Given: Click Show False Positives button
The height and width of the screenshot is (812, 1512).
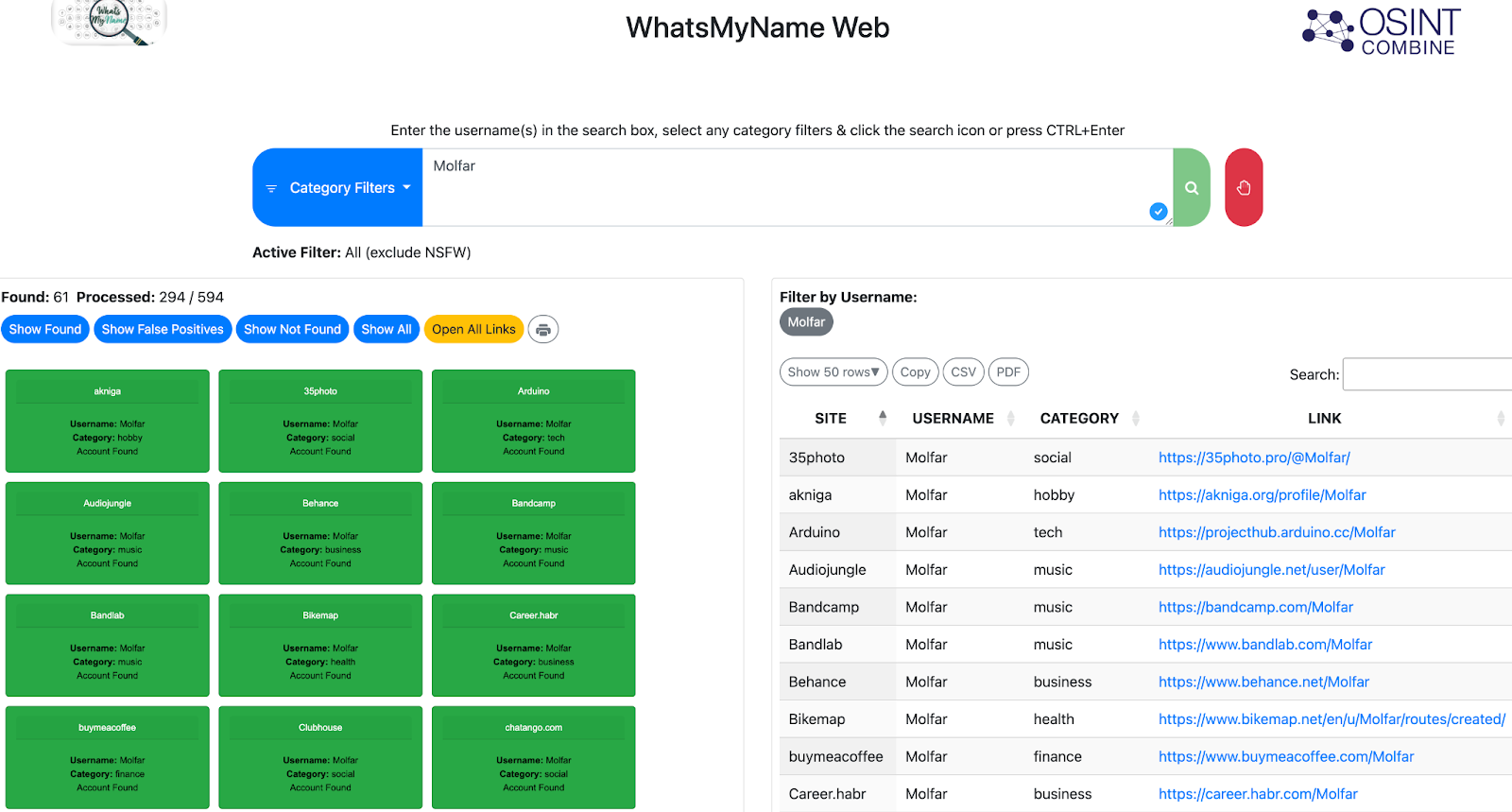Looking at the screenshot, I should pos(163,329).
